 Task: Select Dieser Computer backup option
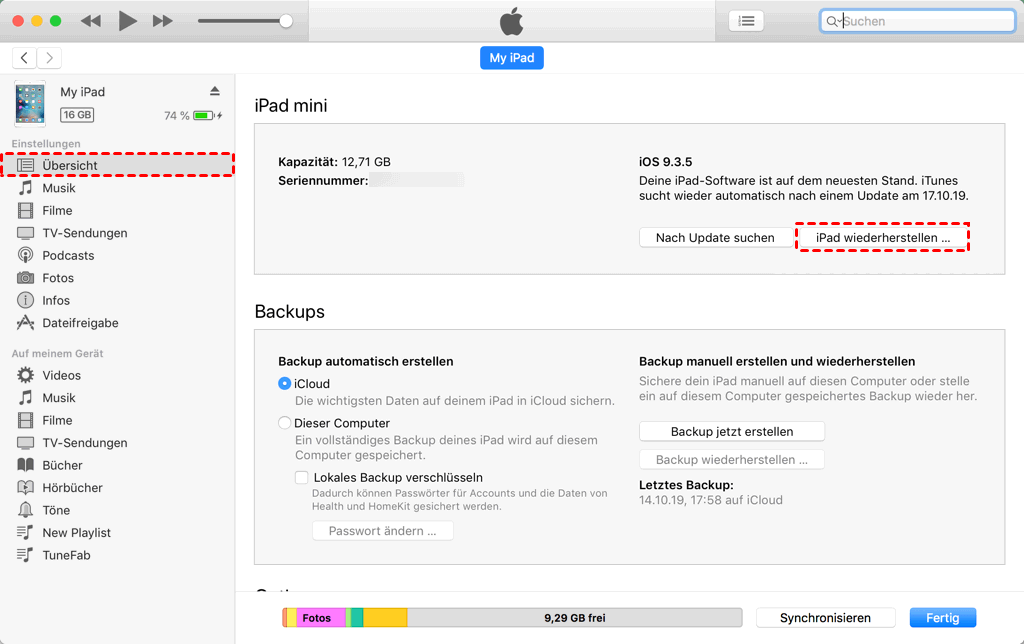tap(285, 423)
